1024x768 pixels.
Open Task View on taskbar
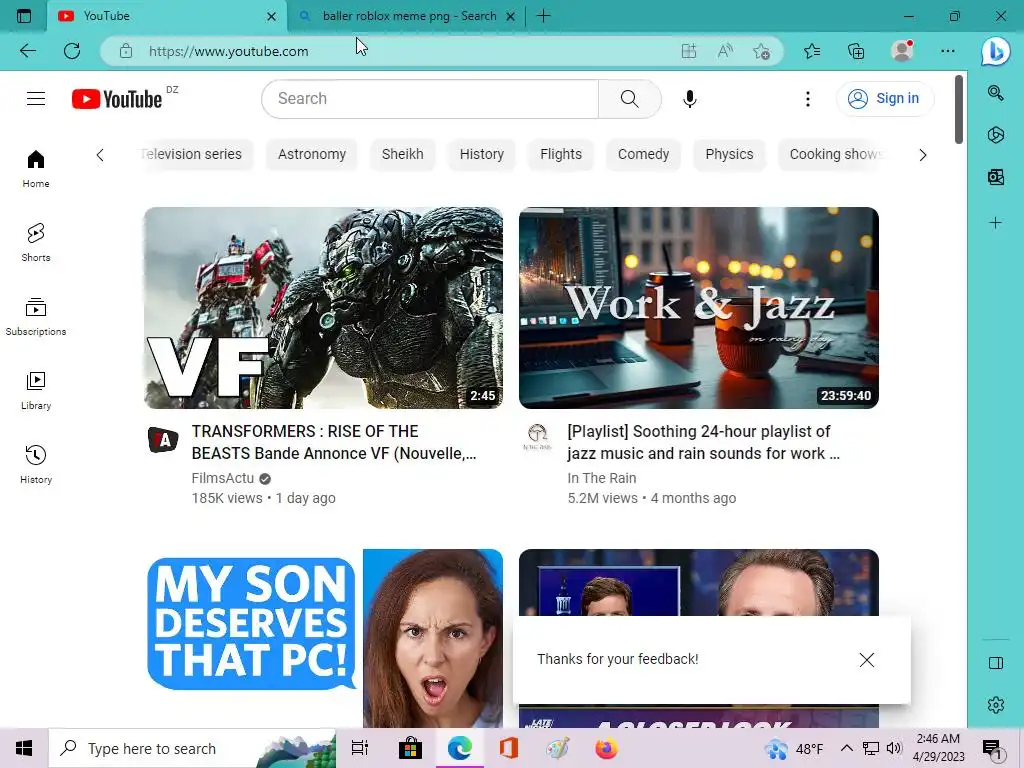click(x=360, y=748)
